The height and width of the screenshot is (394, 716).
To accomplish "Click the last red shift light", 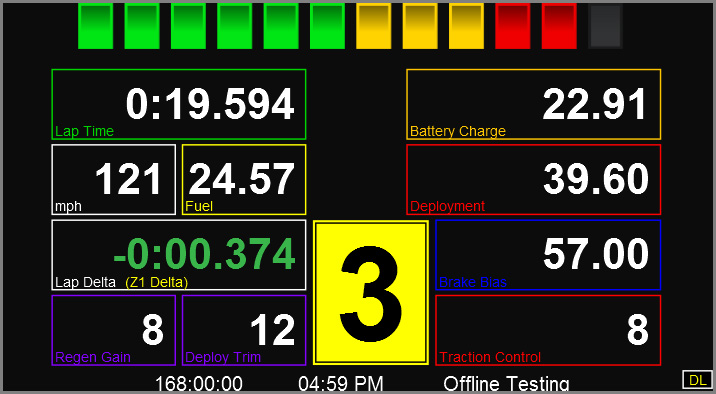I will (559, 26).
